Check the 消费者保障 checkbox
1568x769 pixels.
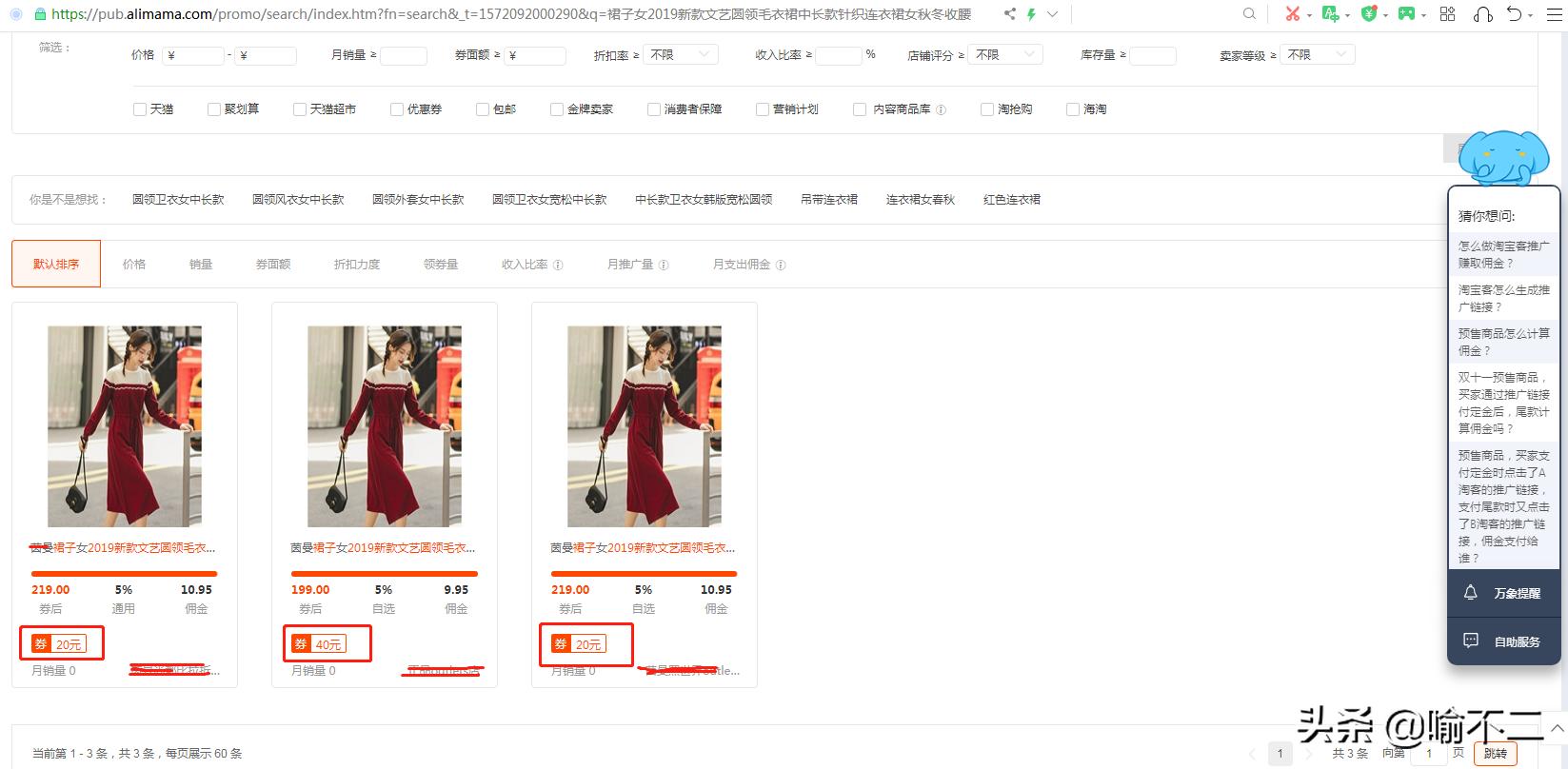pyautogui.click(x=654, y=109)
